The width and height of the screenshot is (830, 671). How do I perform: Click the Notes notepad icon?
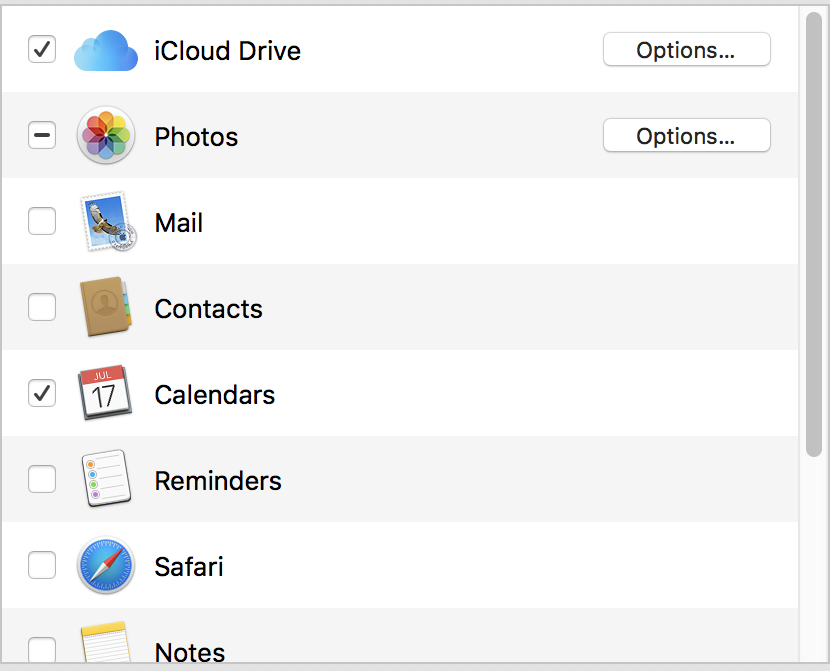click(106, 642)
